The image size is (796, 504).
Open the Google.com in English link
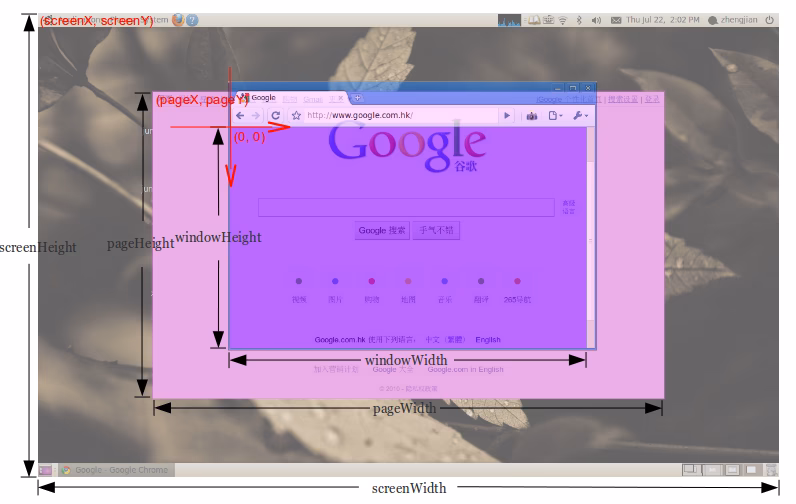pyautogui.click(x=466, y=369)
